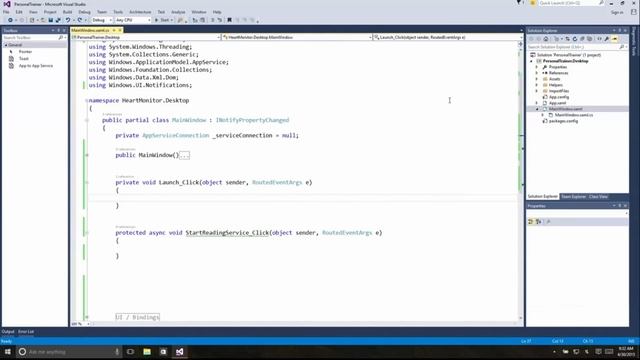Click the Save icon in toolbar
640x360 pixels.
click(x=51, y=20)
